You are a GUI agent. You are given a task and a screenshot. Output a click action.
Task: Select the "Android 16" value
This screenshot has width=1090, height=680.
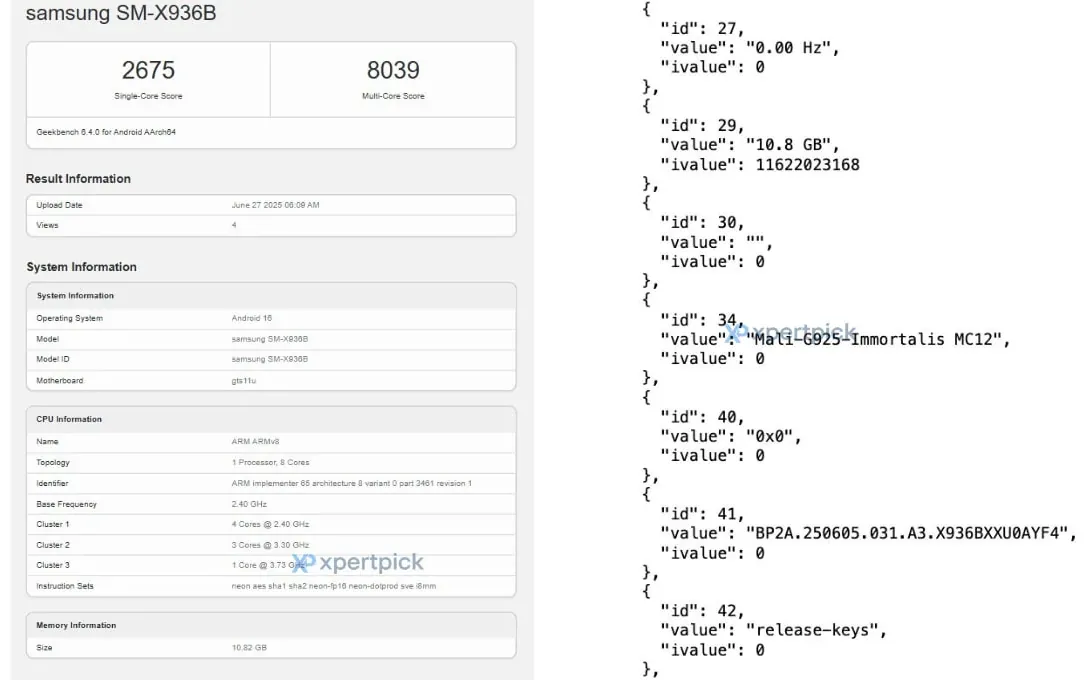[x=252, y=318]
